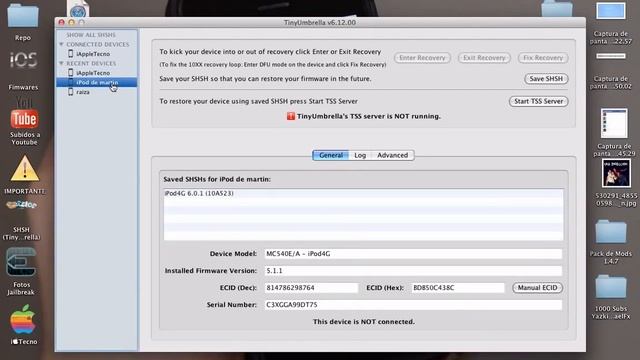This screenshot has width=640, height=360.
Task: Switch to the Log tab
Action: (x=360, y=155)
